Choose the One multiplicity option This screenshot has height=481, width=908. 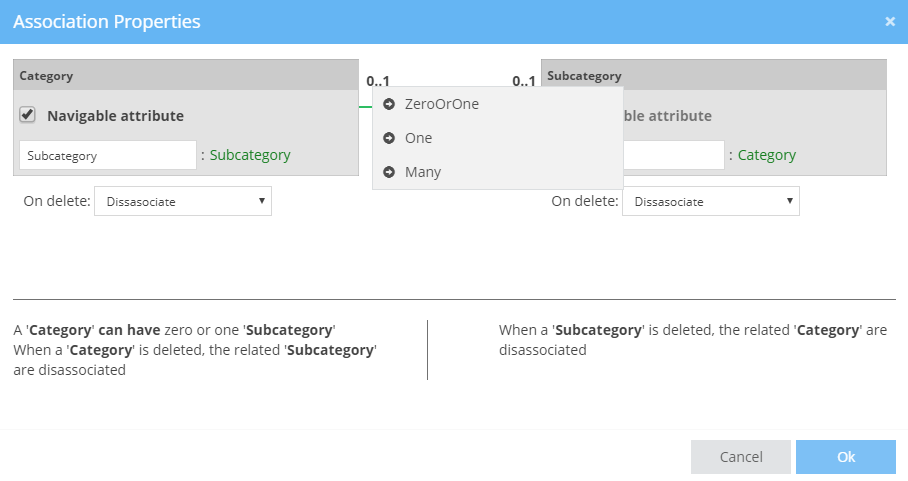point(418,138)
